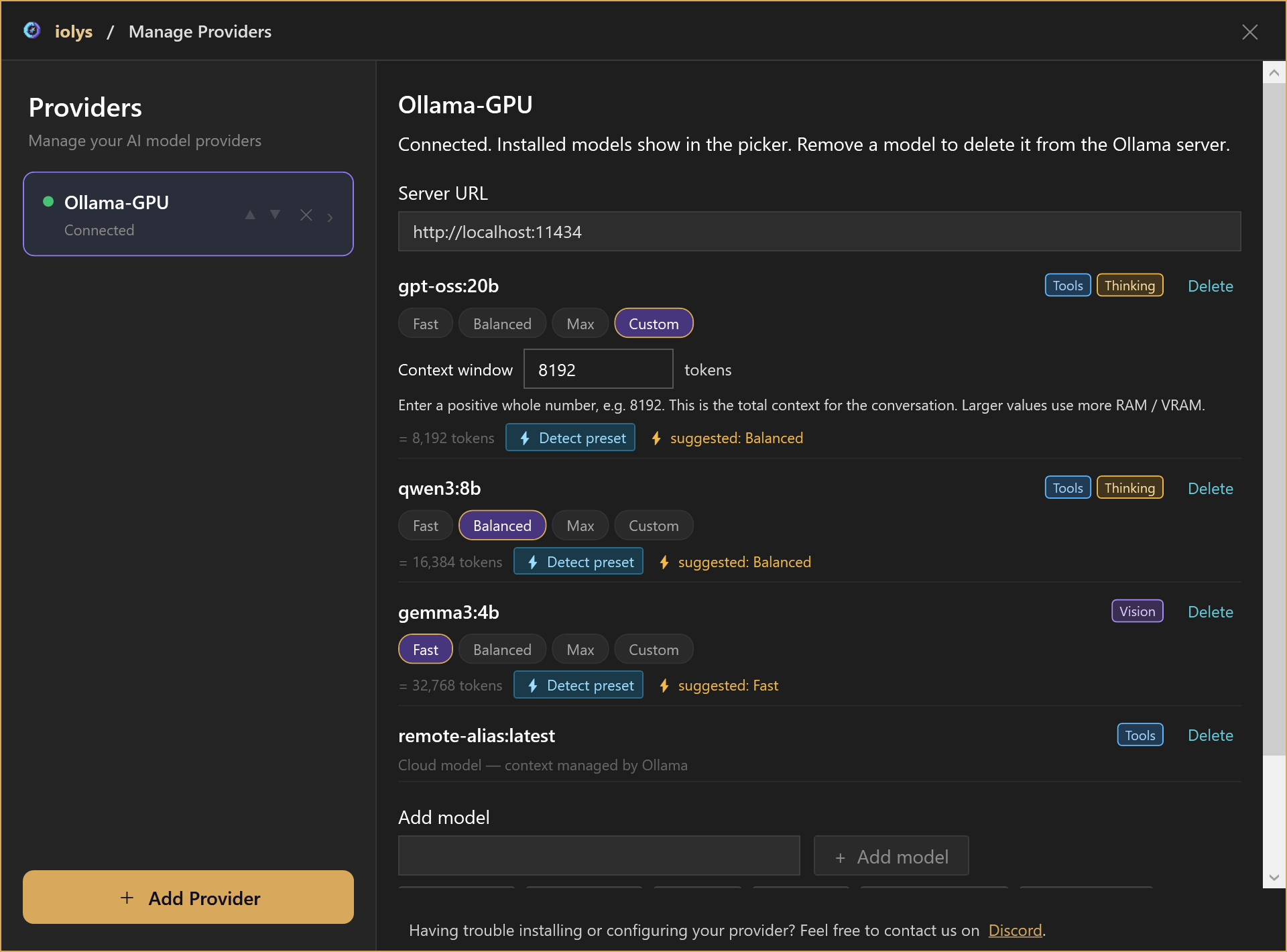Click Tools badge on remote-alias:latest

pos(1140,735)
